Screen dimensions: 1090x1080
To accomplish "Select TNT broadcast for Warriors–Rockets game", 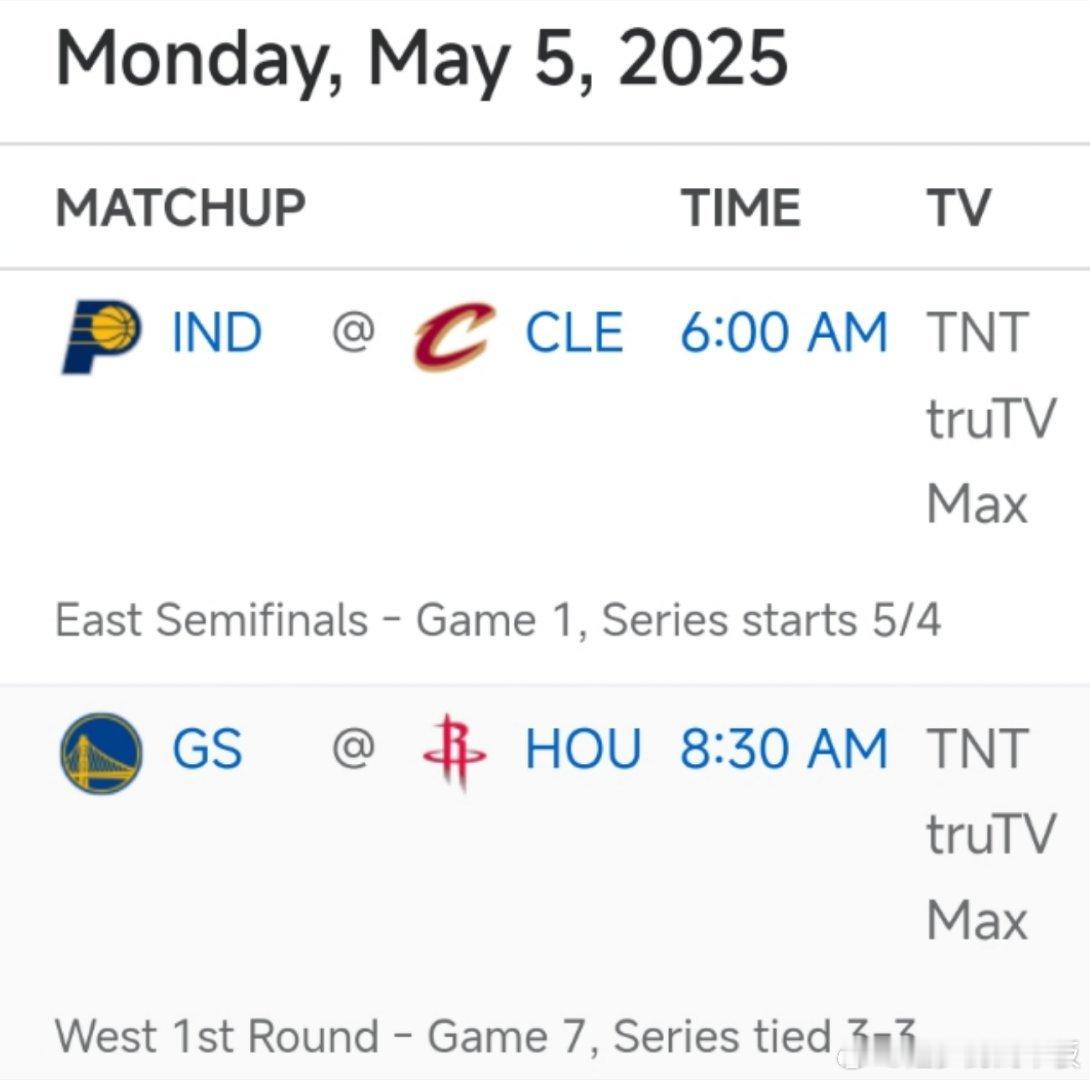I will [977, 748].
